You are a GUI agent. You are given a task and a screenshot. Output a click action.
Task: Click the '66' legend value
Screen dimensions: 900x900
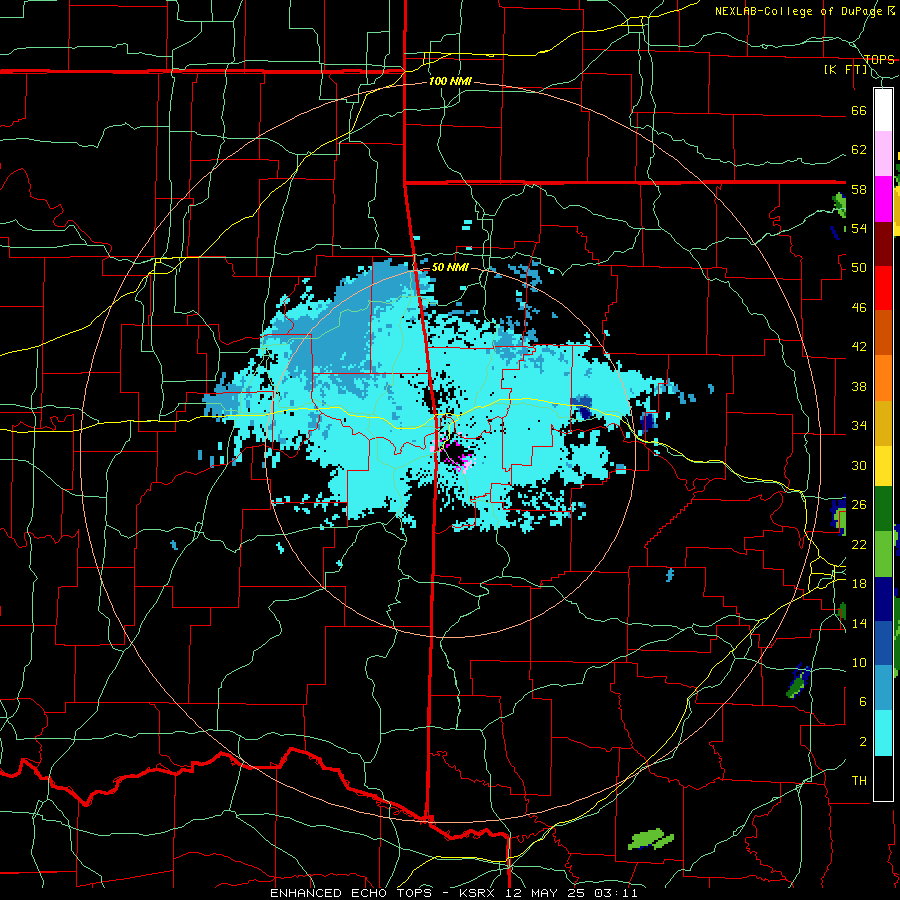tap(859, 110)
